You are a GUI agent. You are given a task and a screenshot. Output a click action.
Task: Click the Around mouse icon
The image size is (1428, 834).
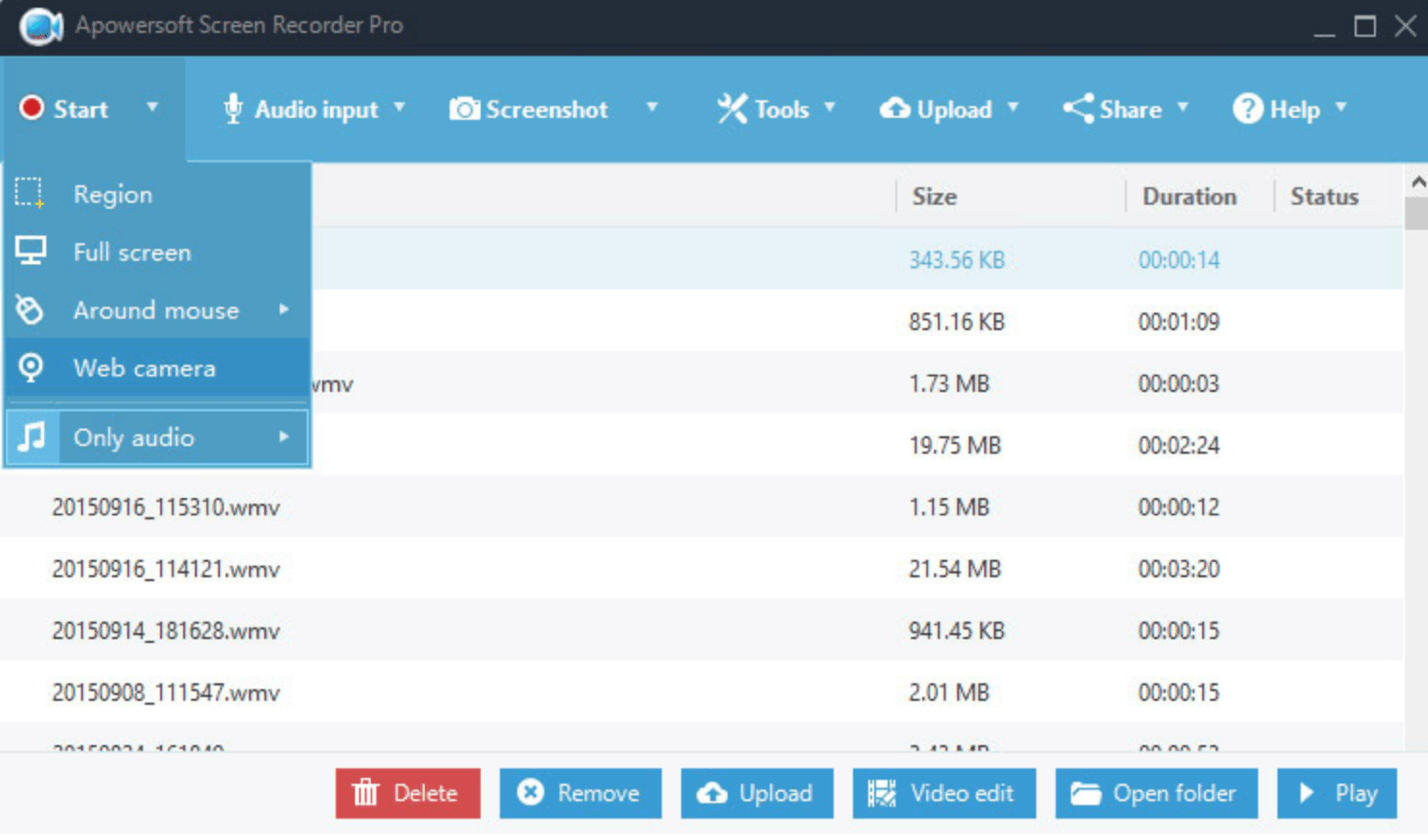click(31, 310)
